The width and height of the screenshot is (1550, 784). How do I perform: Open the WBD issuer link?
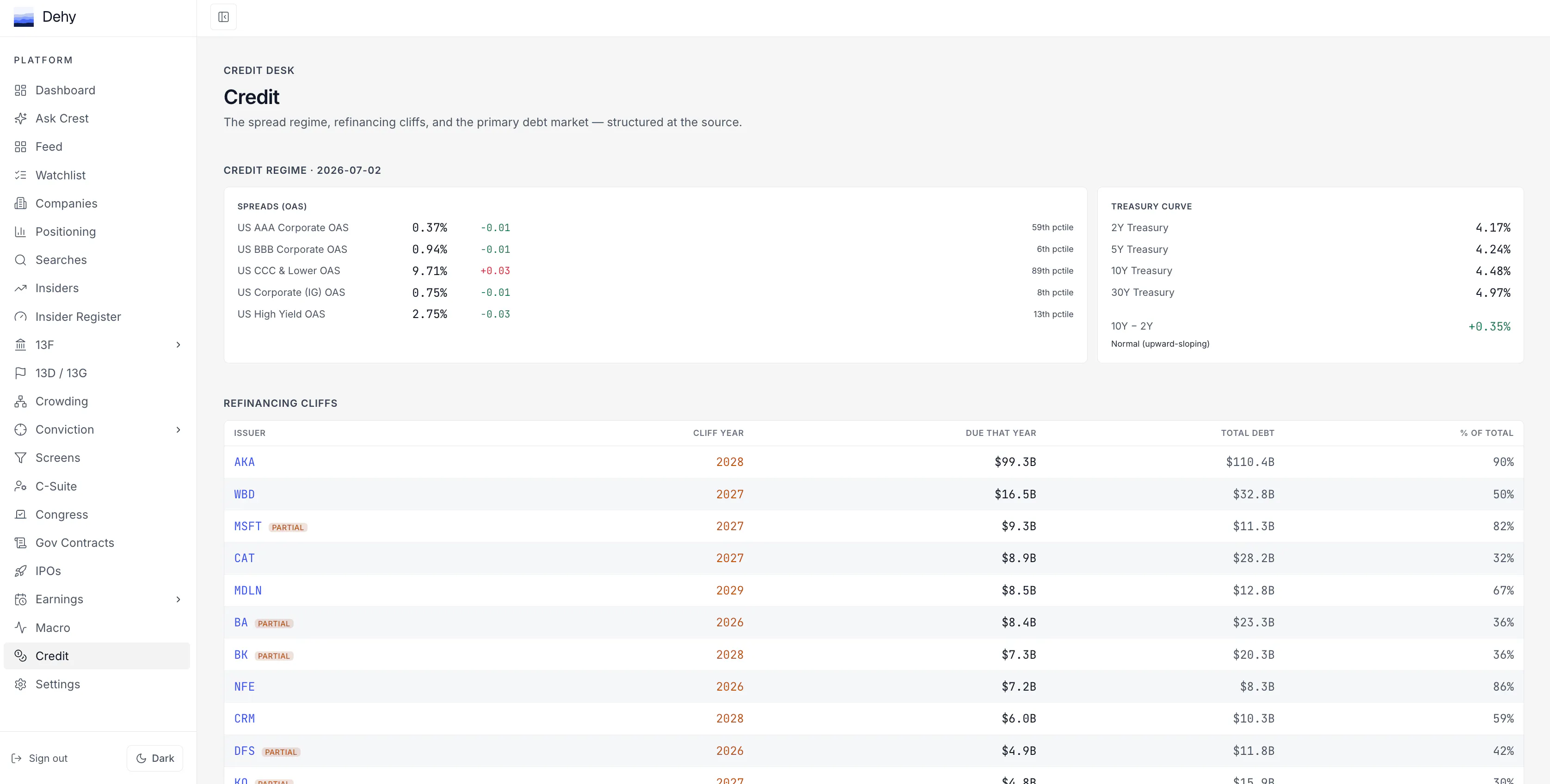pyautogui.click(x=244, y=494)
